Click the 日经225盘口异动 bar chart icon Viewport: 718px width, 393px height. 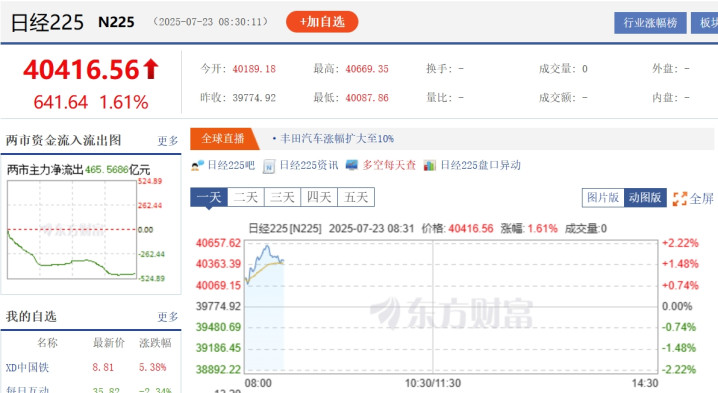430,165
